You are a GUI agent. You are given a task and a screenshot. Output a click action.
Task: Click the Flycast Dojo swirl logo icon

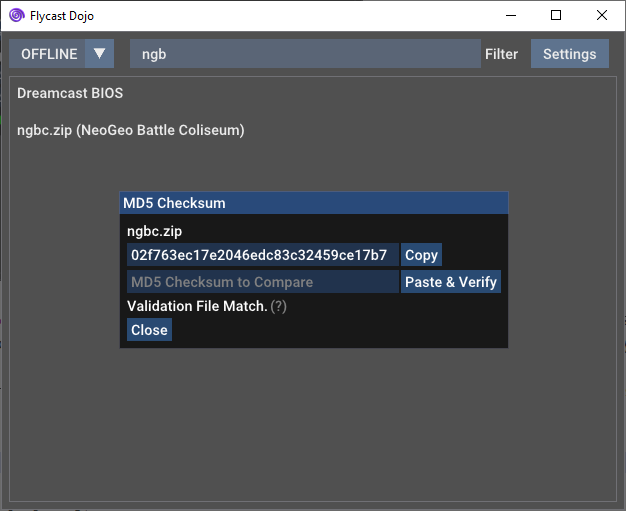pyautogui.click(x=17, y=15)
